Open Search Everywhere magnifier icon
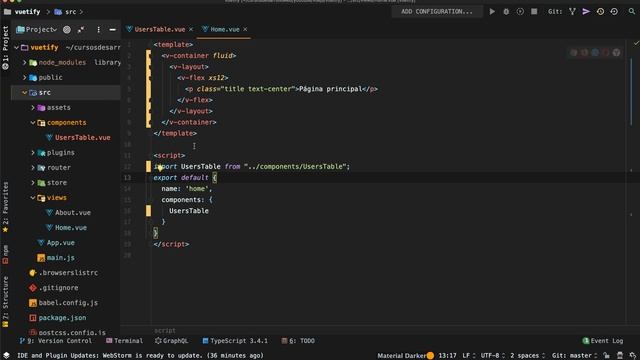This screenshot has width=640, height=360. [632, 12]
